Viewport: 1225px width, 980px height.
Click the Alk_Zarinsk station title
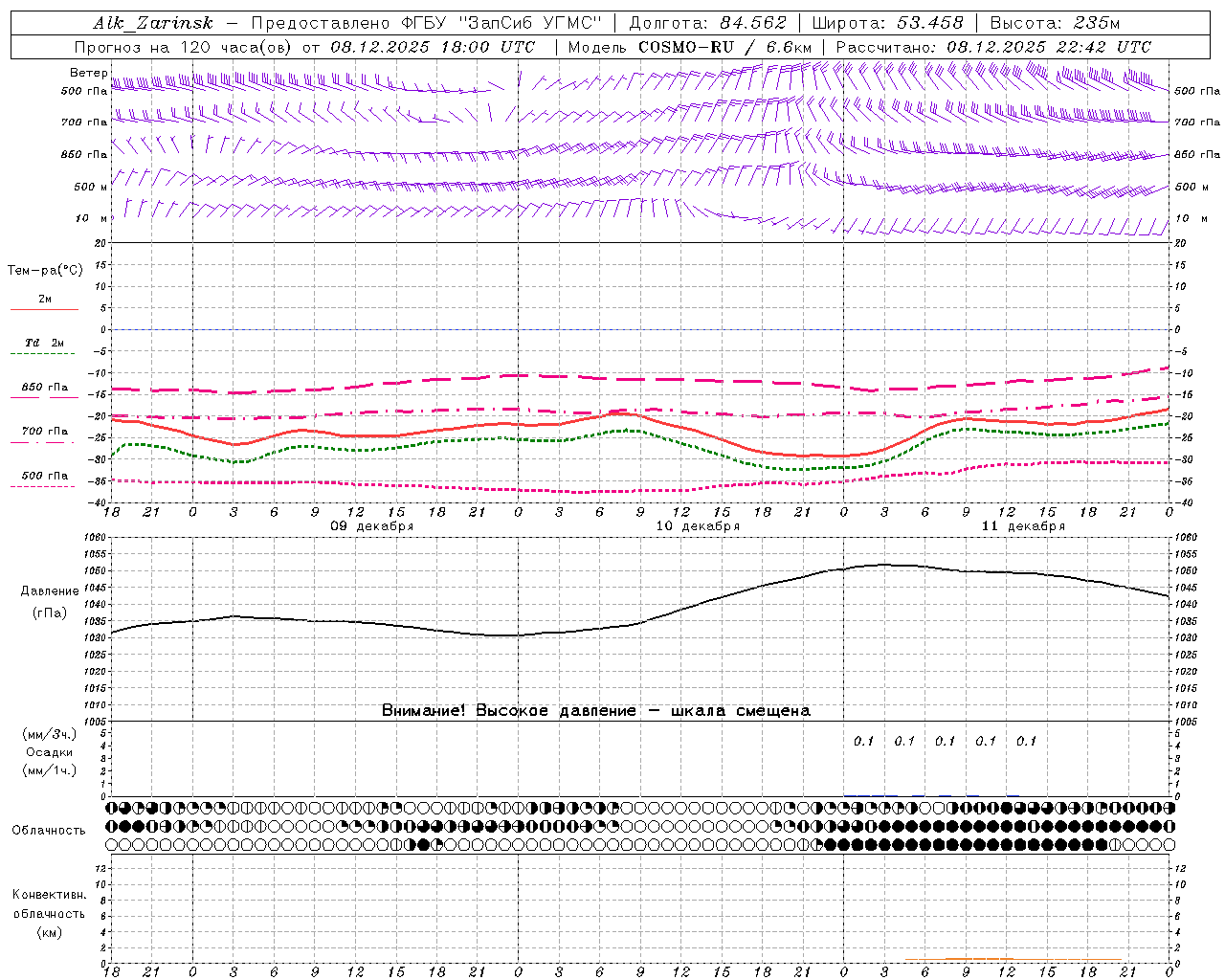(x=153, y=23)
